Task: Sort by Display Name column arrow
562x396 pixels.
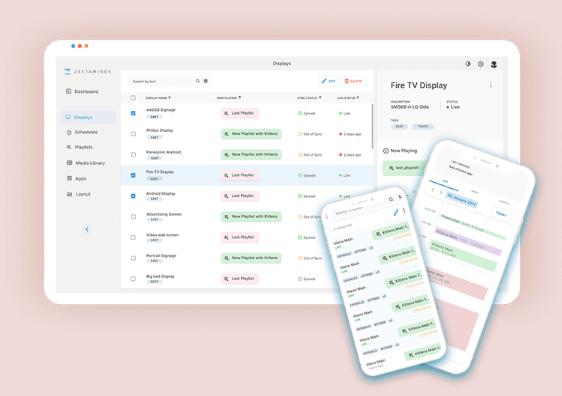Action: [x=170, y=97]
